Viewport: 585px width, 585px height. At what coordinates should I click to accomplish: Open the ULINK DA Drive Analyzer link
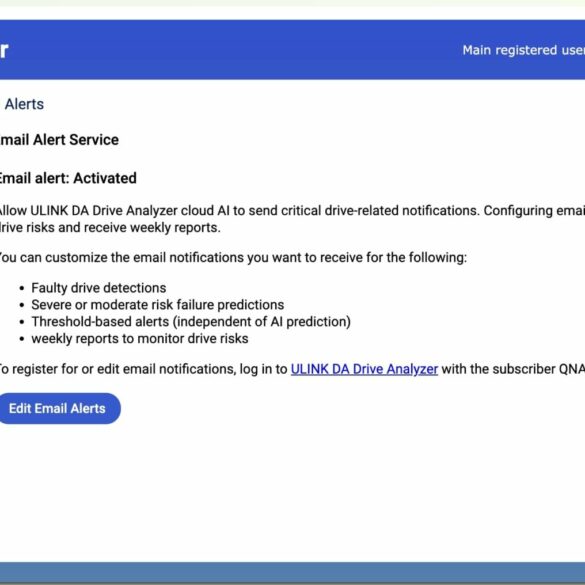coord(364,369)
